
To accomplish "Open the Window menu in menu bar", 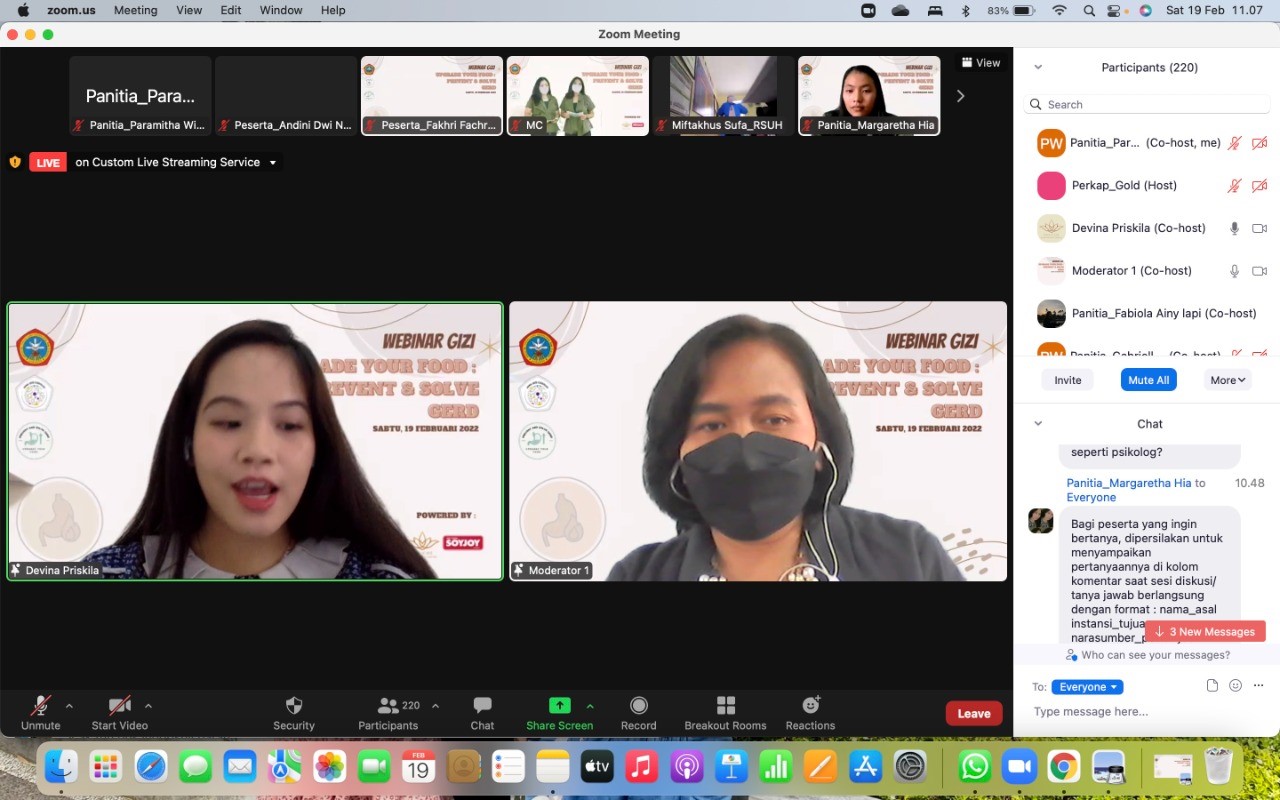I will (281, 10).
